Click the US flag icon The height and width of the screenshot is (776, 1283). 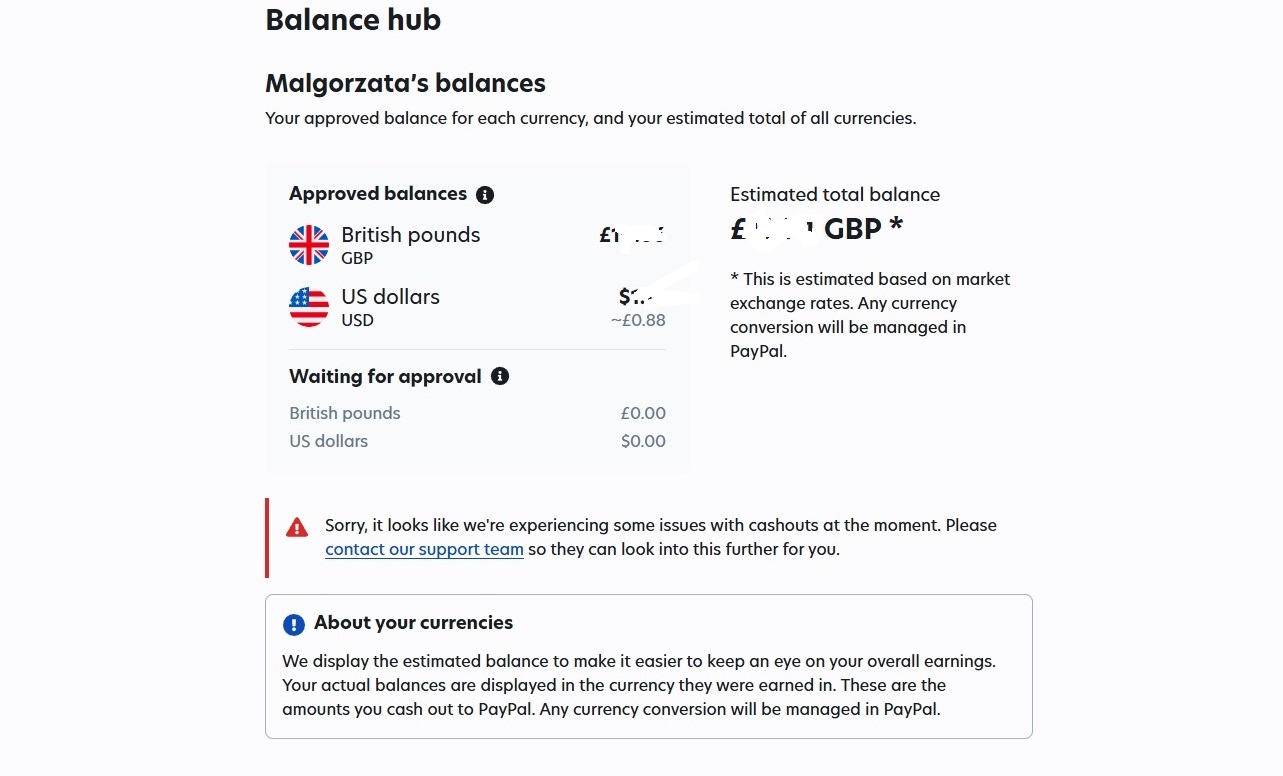[309, 307]
